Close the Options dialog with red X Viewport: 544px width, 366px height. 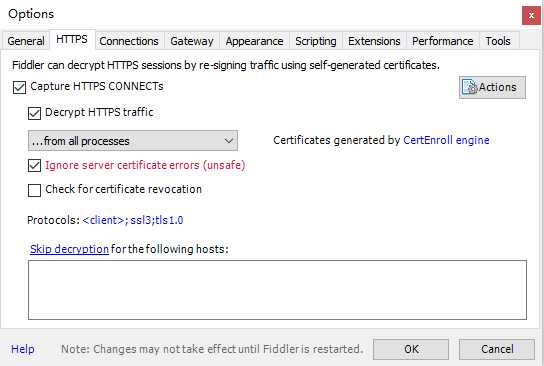click(x=531, y=16)
